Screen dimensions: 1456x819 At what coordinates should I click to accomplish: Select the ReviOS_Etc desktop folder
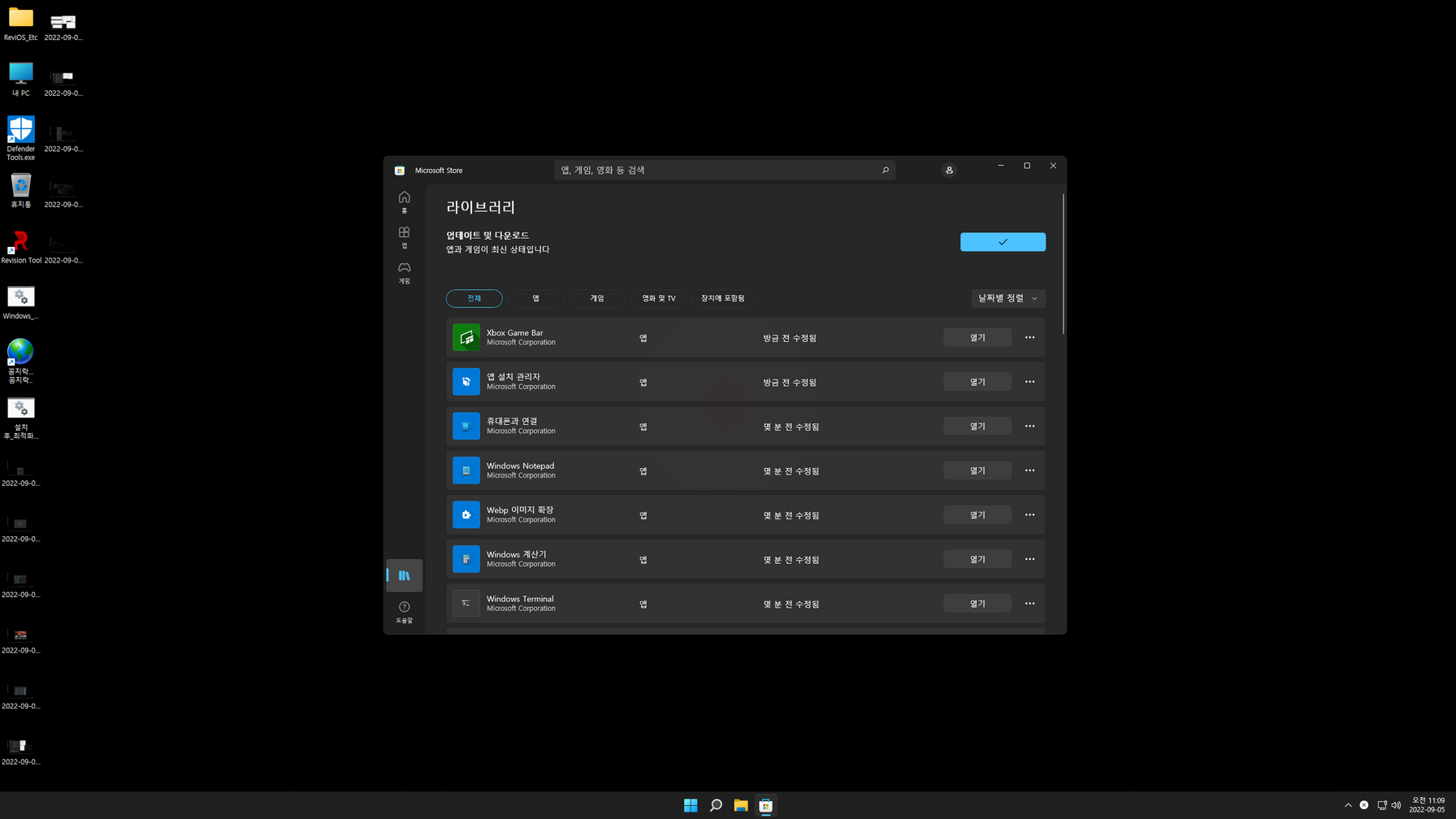(x=21, y=24)
